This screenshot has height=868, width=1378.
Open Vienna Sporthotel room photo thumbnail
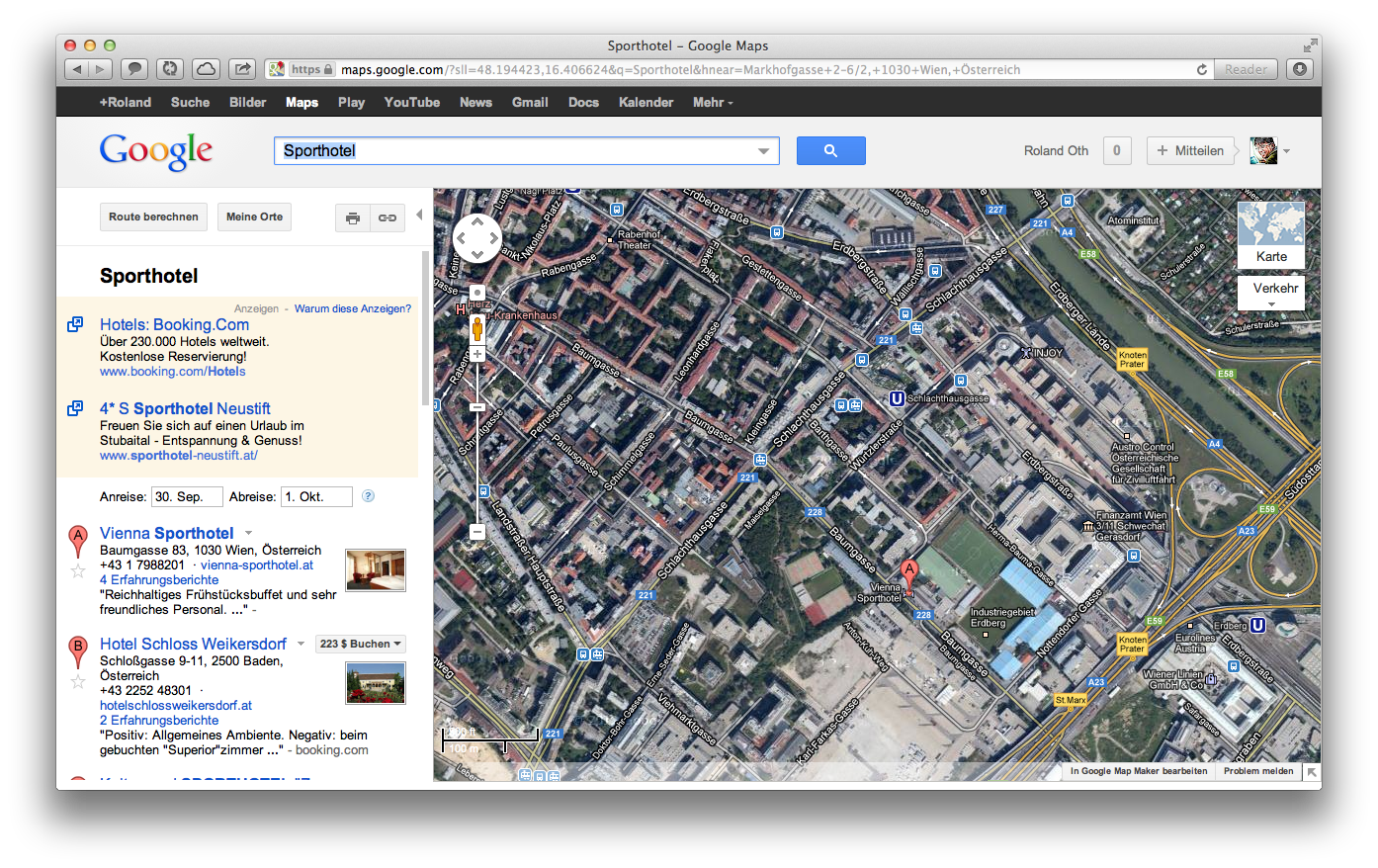[x=376, y=570]
